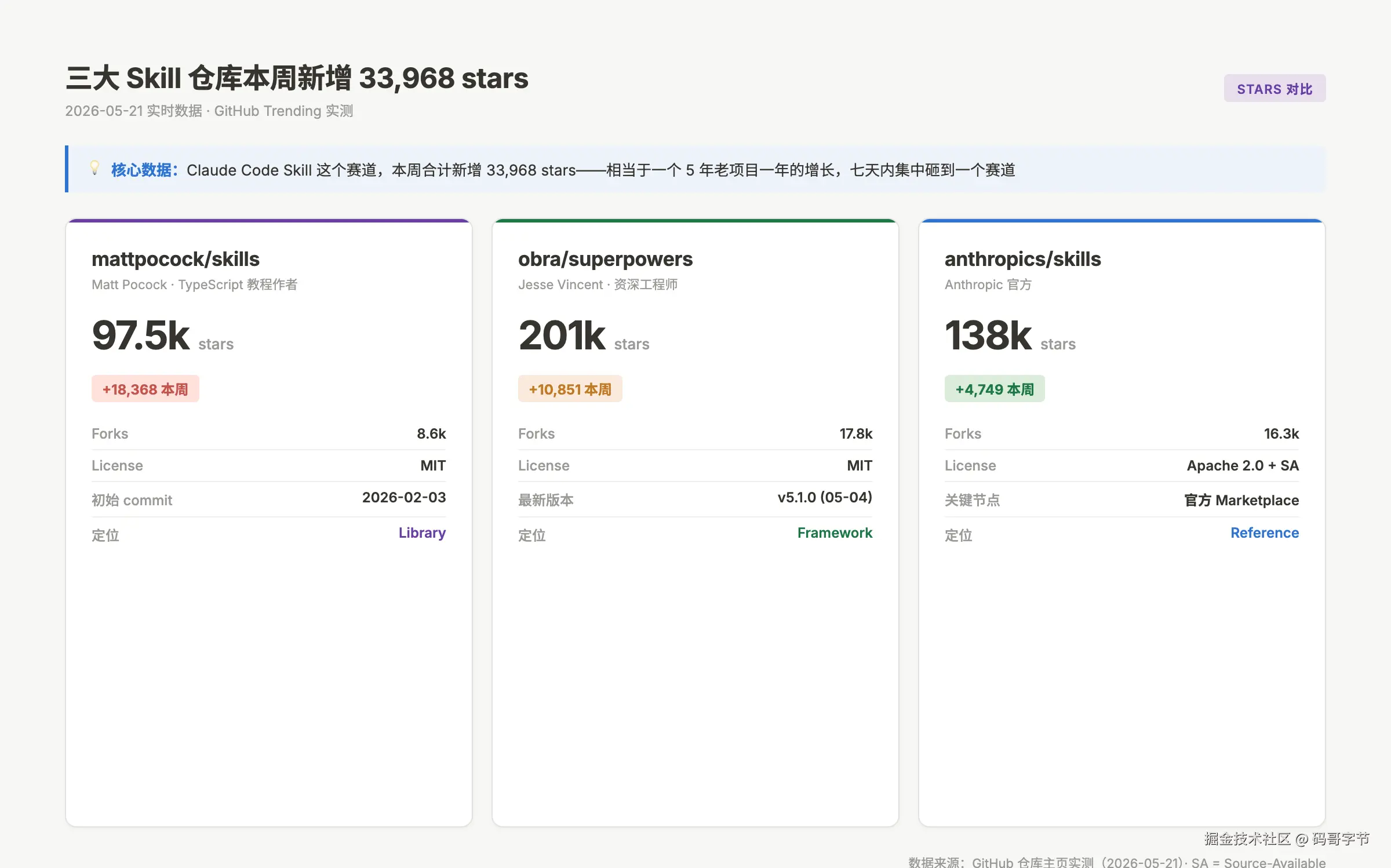Click the light bulb icon in the banner

pyautogui.click(x=95, y=168)
